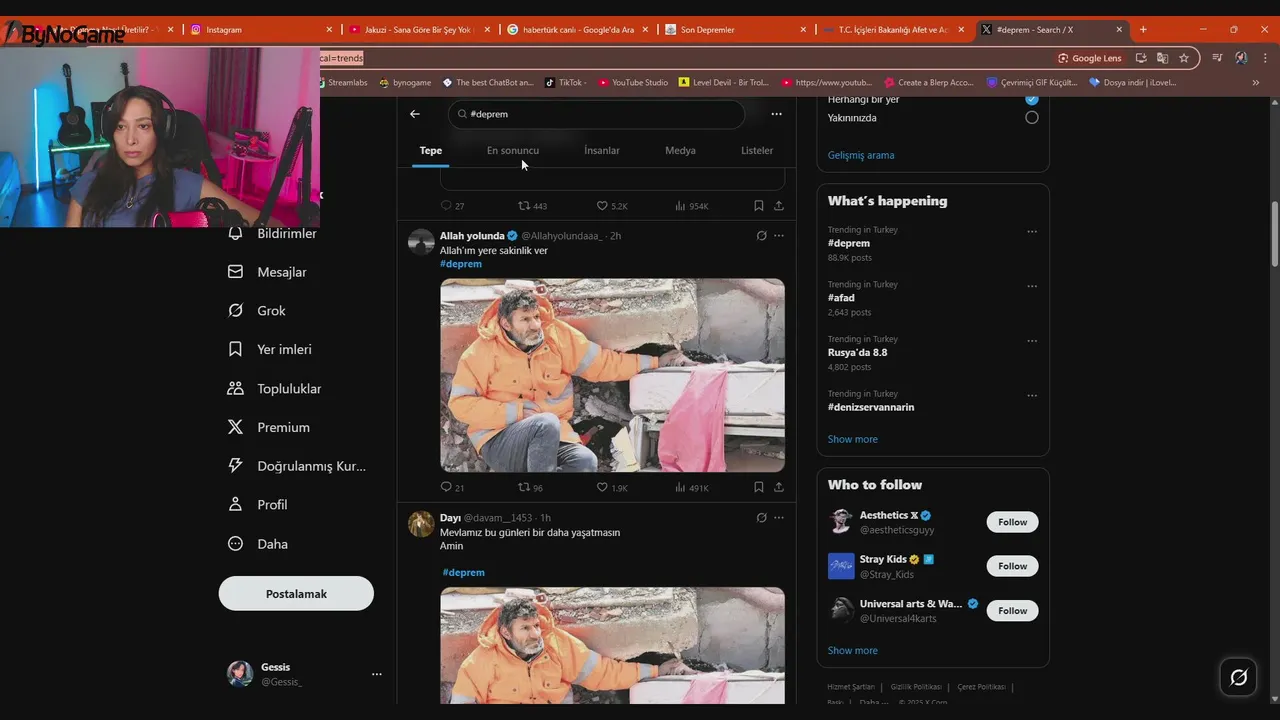Click the back arrow beside the search box

coord(415,114)
